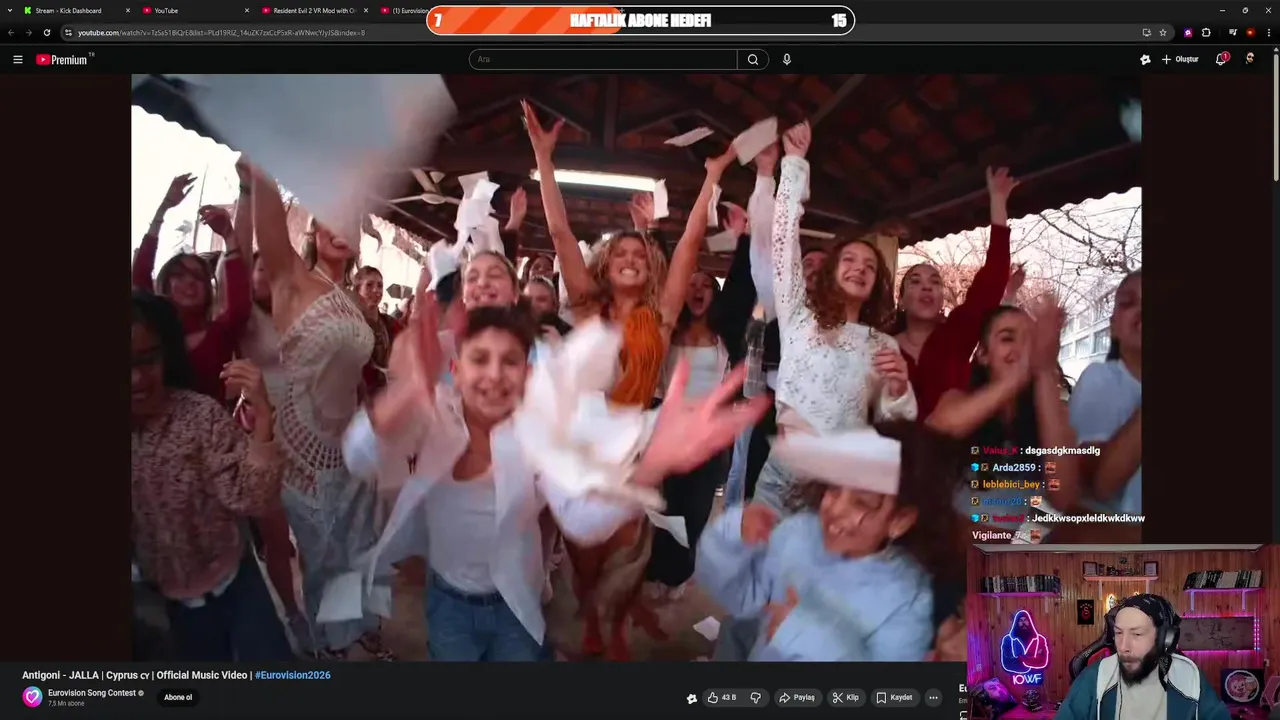Subscribe with the 'Abone ol' button

178,697
